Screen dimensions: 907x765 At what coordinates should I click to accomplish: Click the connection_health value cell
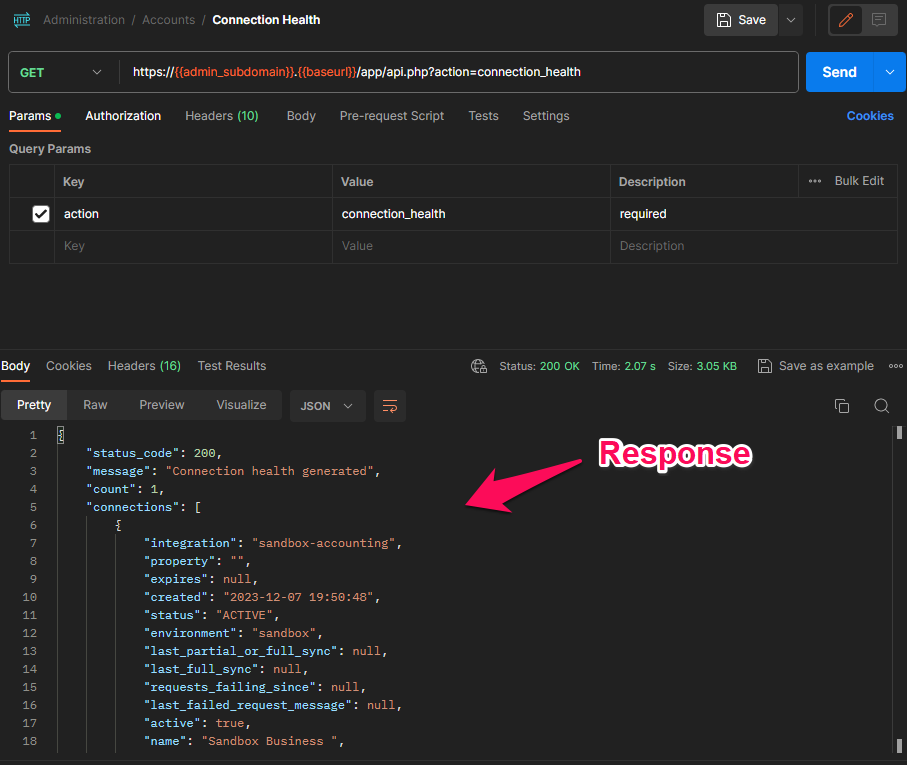[x=471, y=214]
